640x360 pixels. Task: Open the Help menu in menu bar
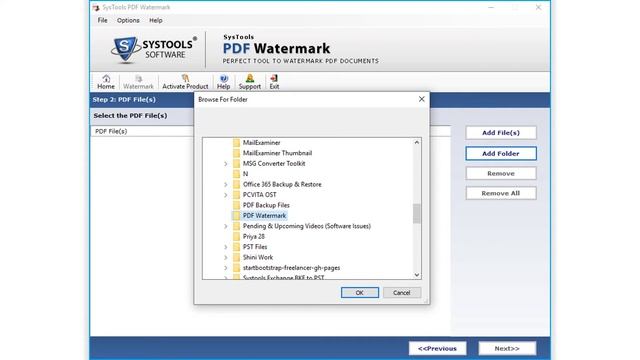pyautogui.click(x=156, y=20)
